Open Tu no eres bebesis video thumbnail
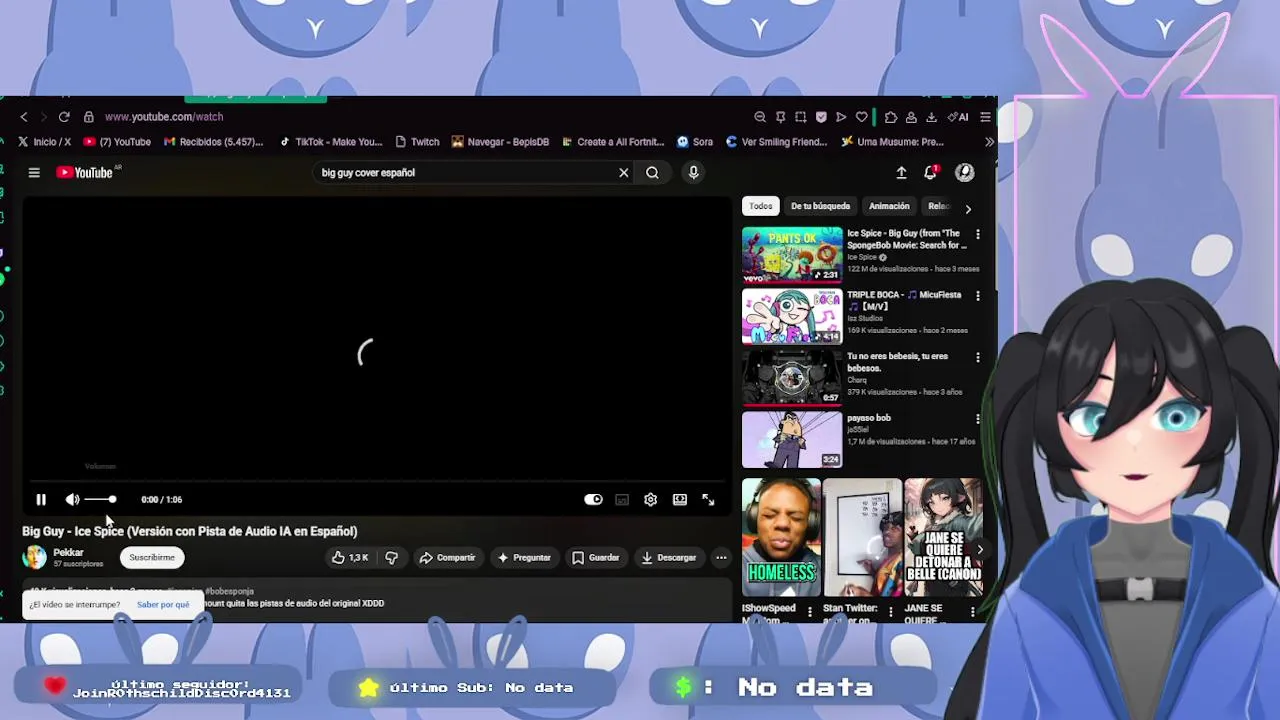 click(792, 377)
